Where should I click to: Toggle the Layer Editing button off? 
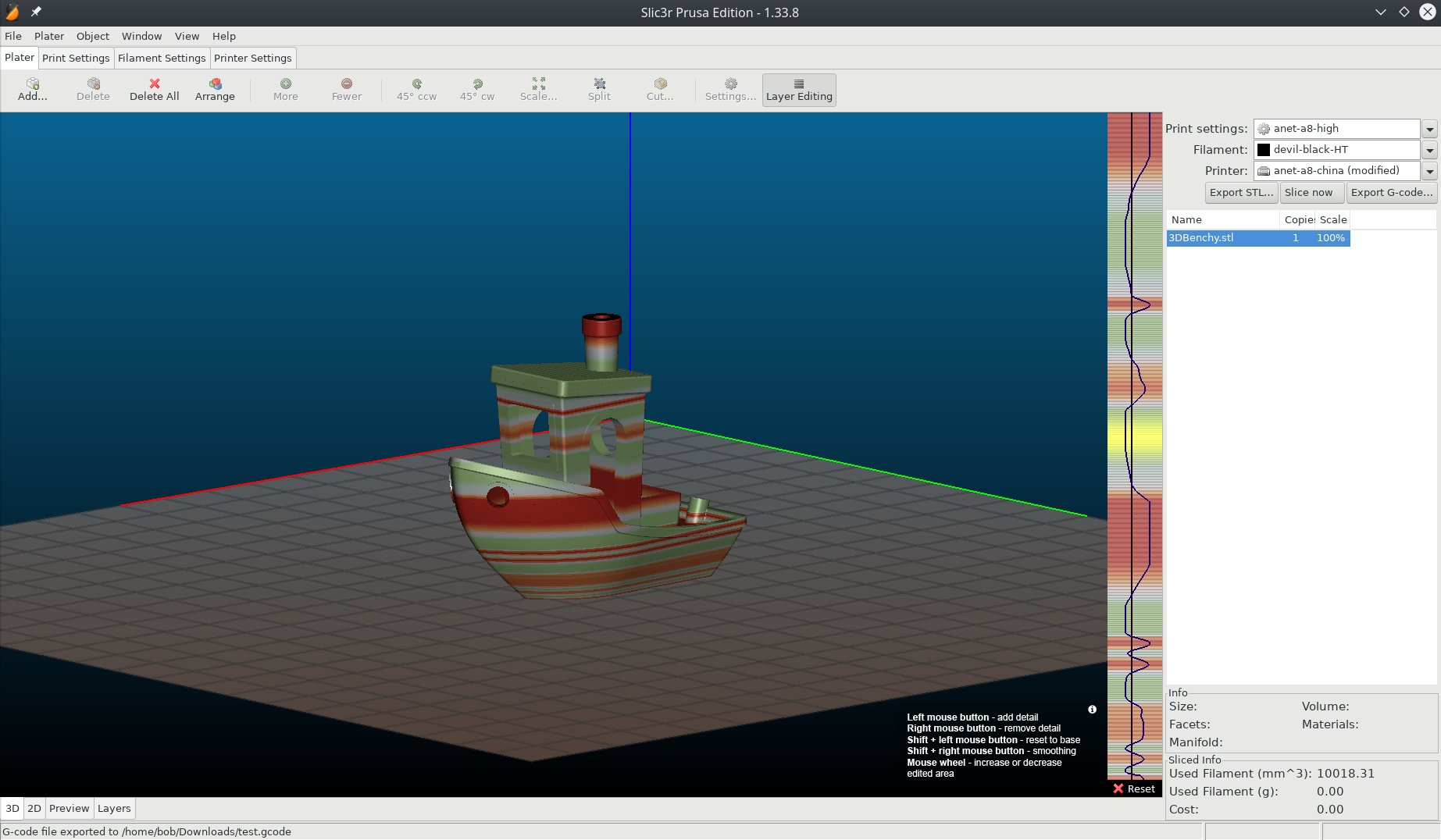point(799,90)
